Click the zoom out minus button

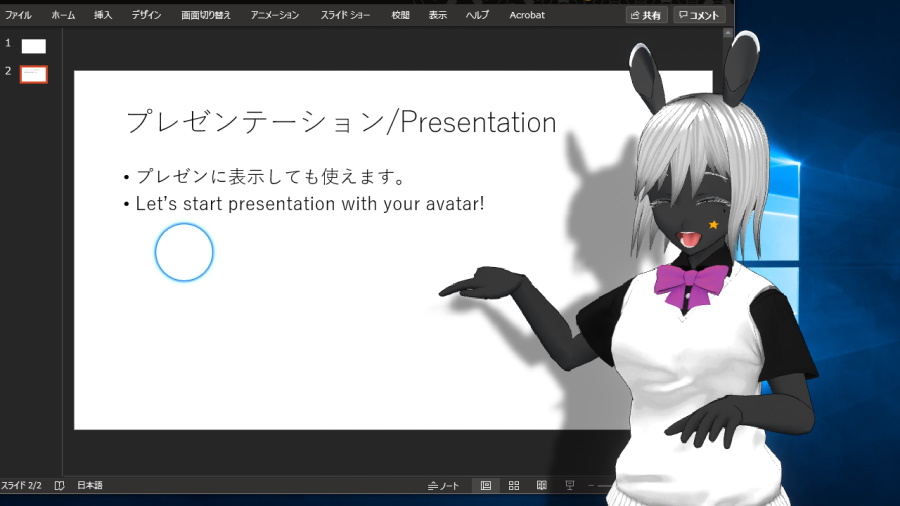(591, 485)
